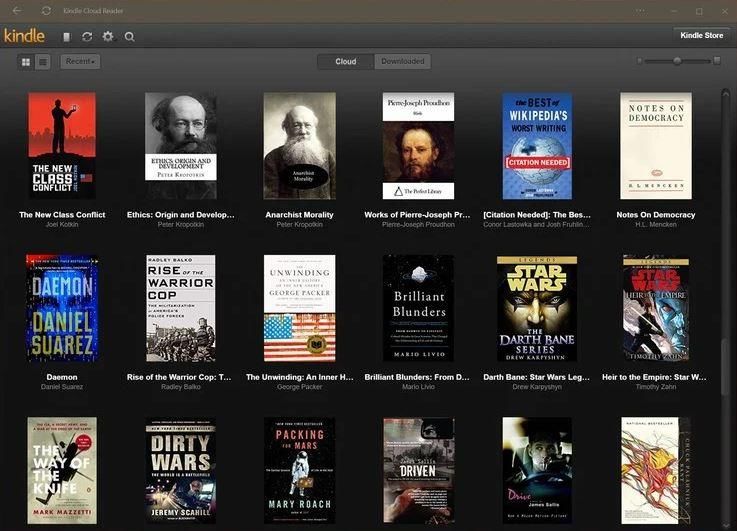
Task: Open the library book icon in toolbar
Action: 67,37
